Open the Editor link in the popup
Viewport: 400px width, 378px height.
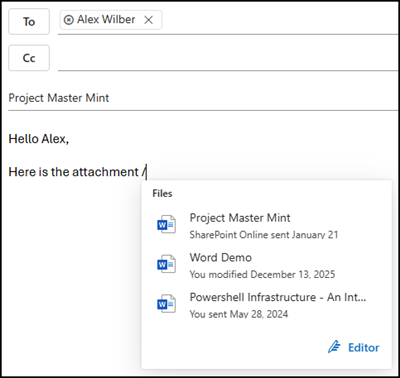point(353,348)
